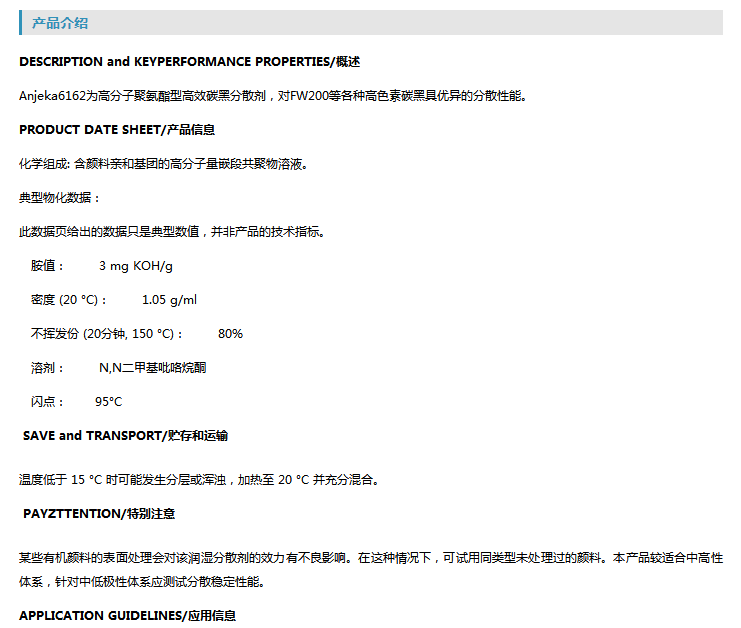Click the 不挥发份 (20分钟, 150 °C) label
The height and width of the screenshot is (628, 741).
click(x=107, y=334)
